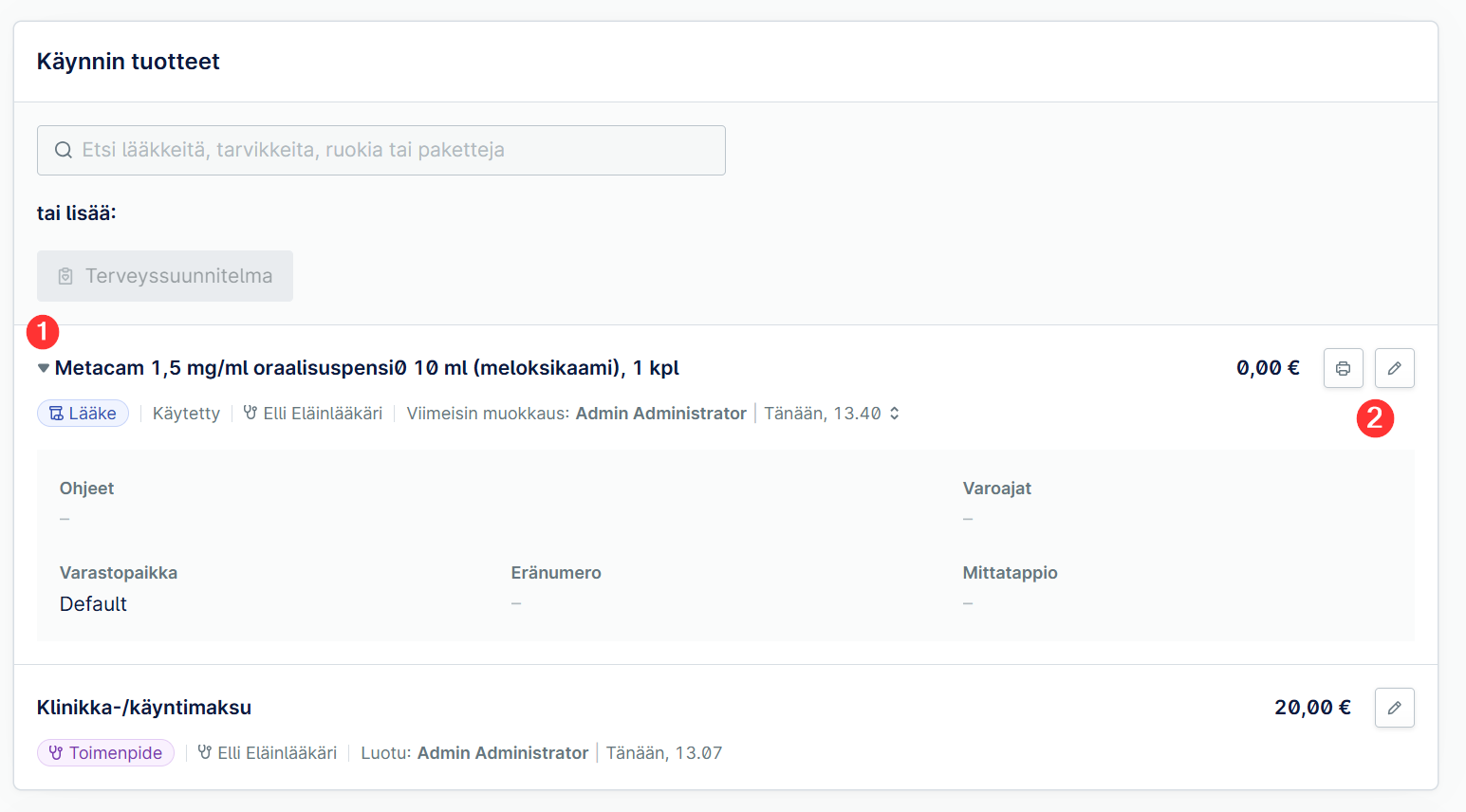Click the print icon on Metacam row

1343,368
